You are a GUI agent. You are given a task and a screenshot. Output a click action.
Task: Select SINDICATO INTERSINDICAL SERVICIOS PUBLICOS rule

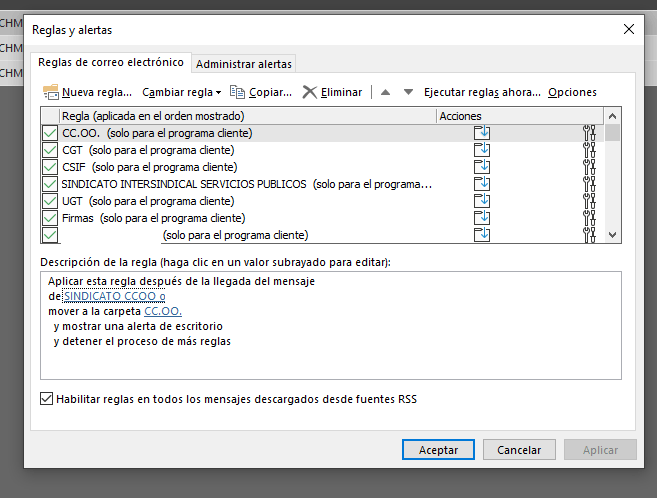247,184
